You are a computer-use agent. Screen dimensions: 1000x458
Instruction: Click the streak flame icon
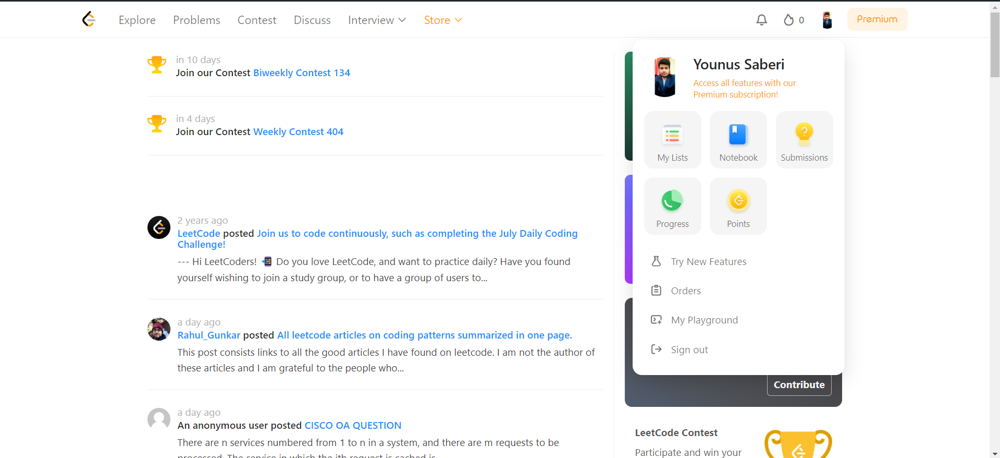789,20
